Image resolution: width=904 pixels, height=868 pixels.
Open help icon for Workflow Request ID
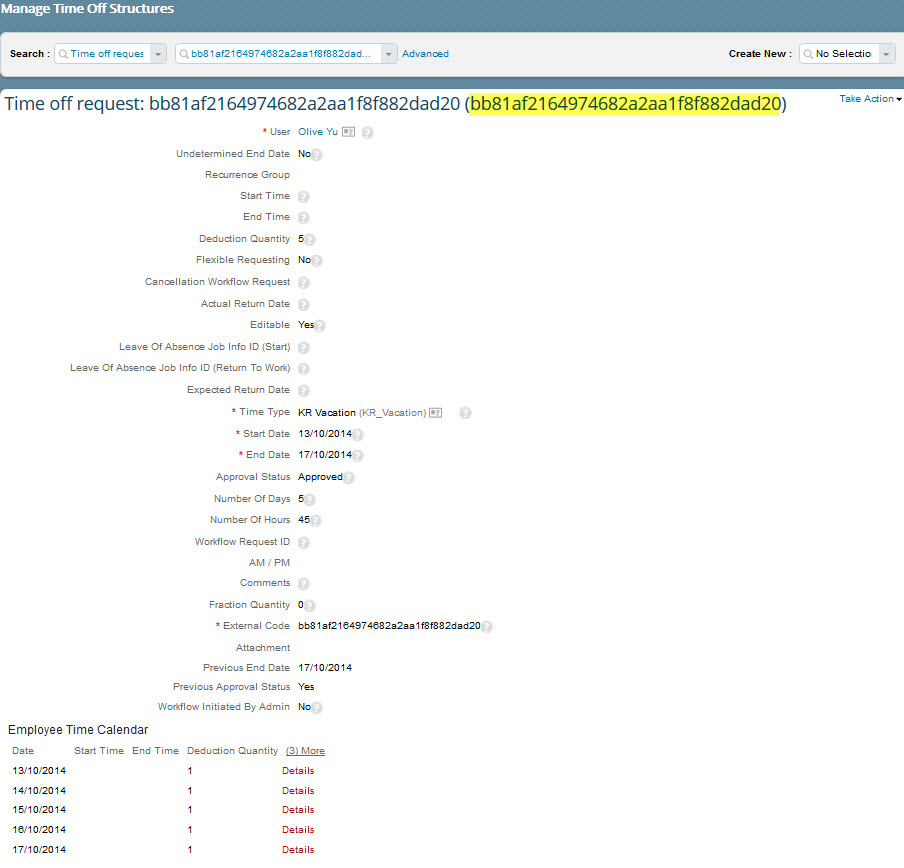point(304,542)
